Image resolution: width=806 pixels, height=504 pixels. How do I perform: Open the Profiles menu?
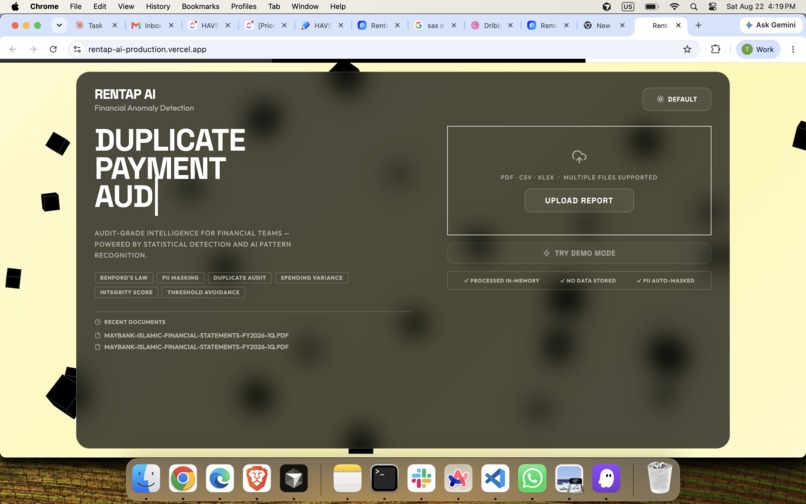pos(244,7)
